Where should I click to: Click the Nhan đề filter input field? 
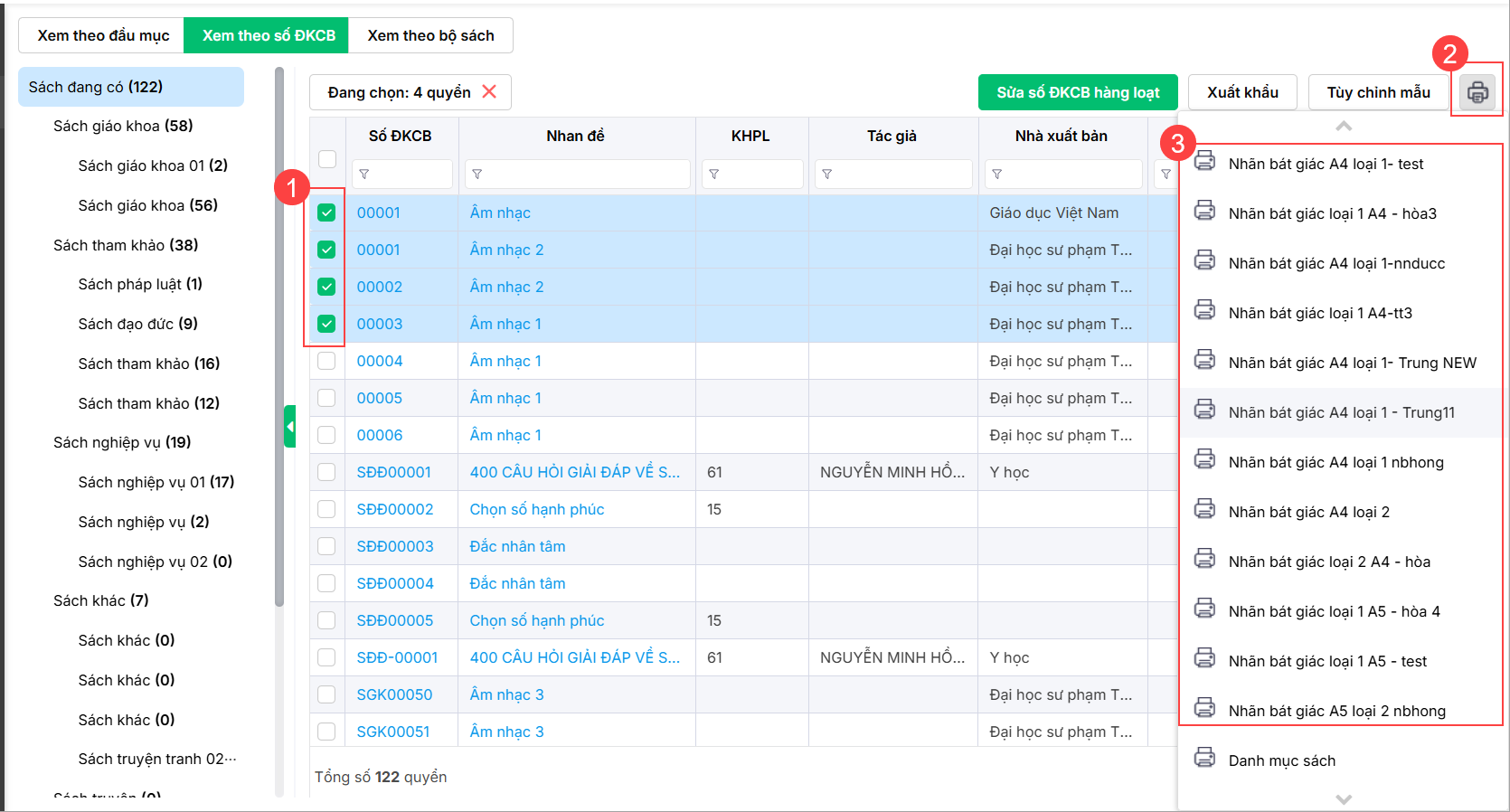(x=578, y=174)
